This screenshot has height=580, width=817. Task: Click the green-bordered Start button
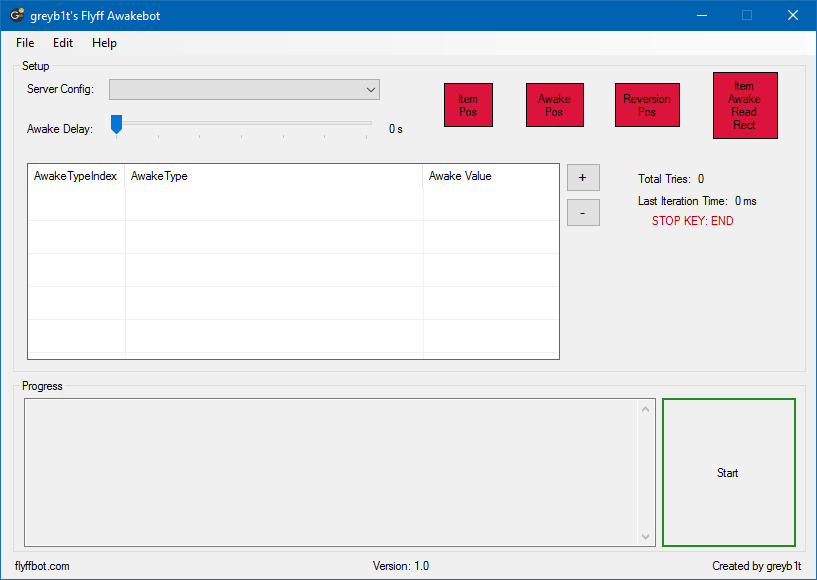(728, 473)
